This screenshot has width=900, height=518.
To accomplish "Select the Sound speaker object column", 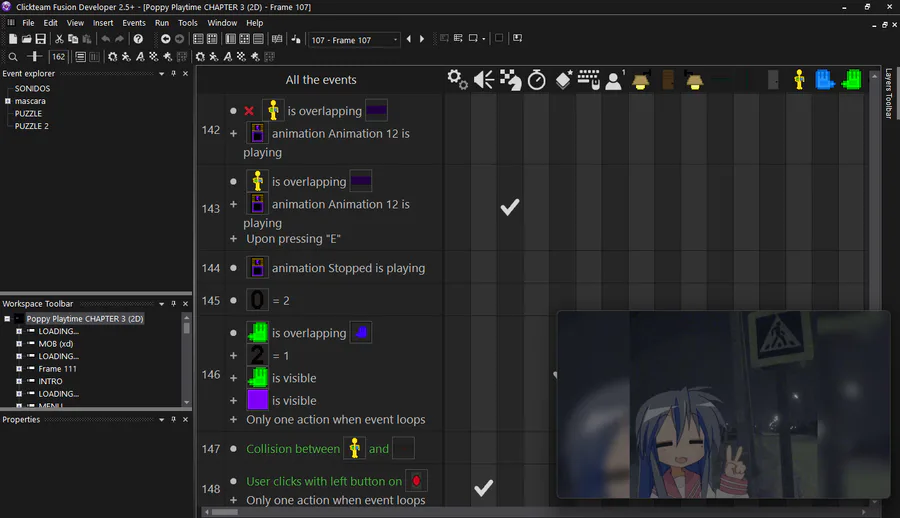I will [484, 80].
